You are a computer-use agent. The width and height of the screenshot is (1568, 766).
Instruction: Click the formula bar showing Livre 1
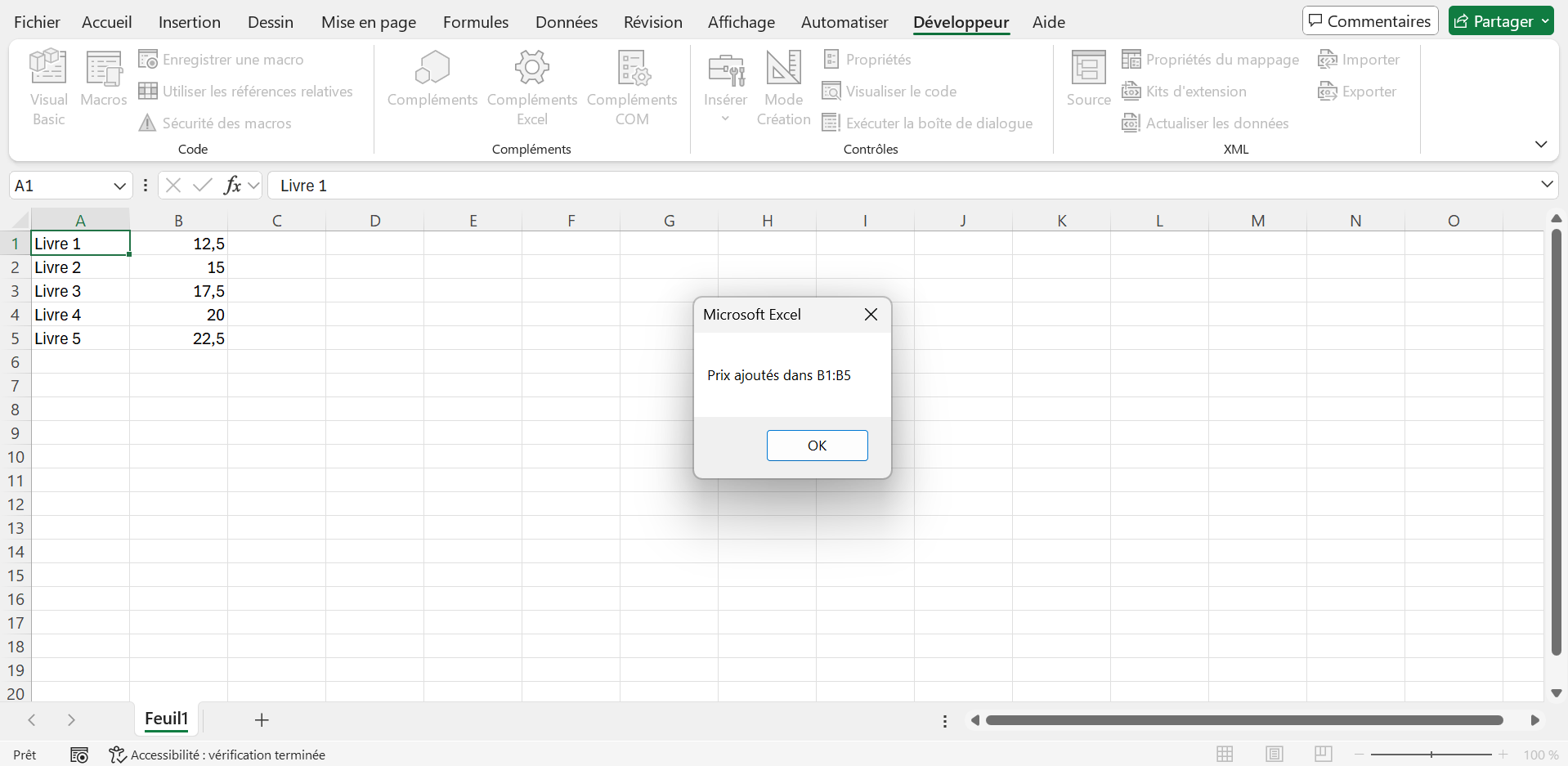903,186
